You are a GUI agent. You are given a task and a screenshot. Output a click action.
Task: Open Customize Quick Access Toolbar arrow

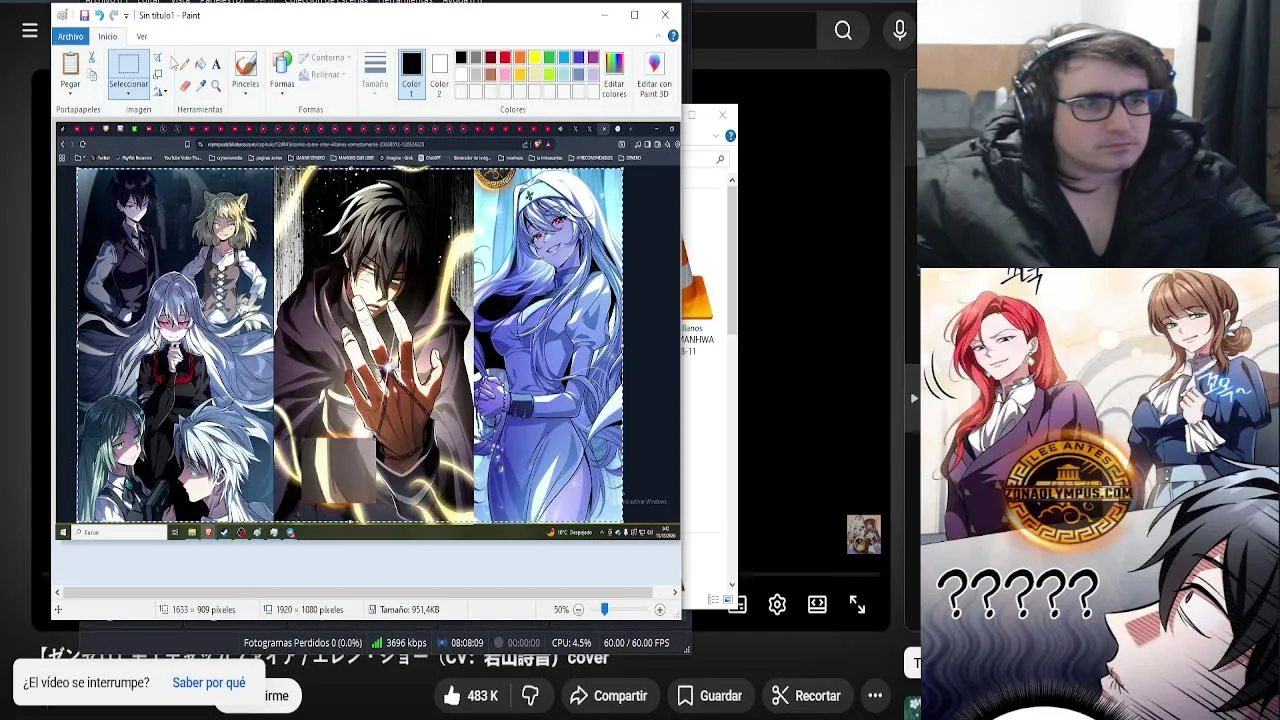click(x=127, y=16)
